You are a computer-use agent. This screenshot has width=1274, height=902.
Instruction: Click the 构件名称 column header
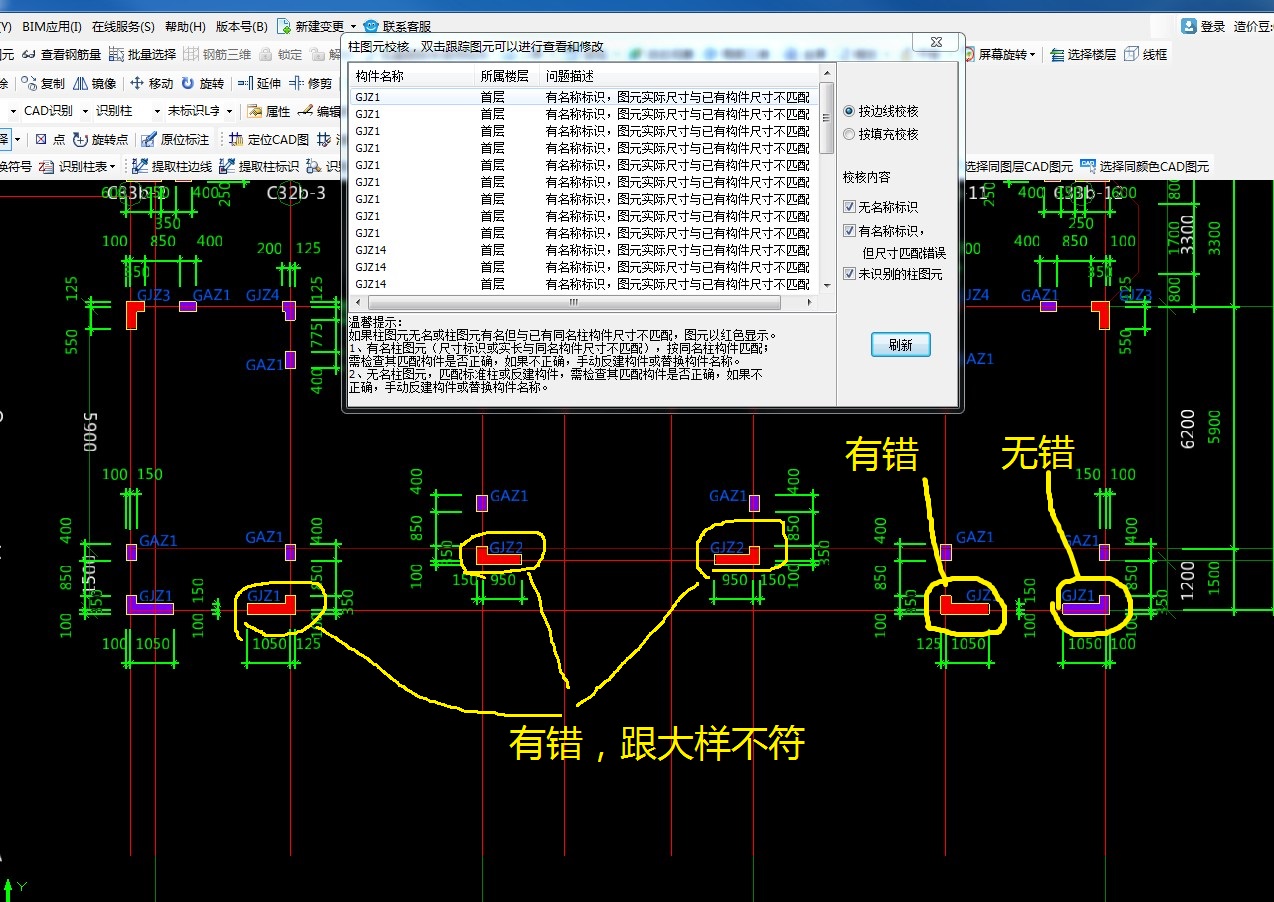(412, 76)
